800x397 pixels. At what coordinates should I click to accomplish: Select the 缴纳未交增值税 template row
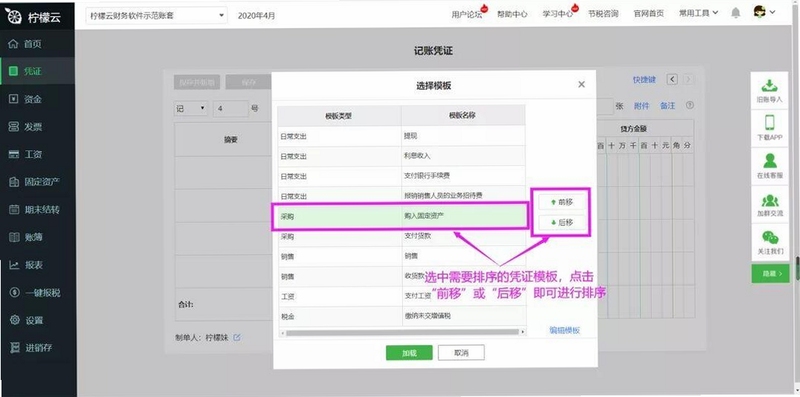coord(402,316)
